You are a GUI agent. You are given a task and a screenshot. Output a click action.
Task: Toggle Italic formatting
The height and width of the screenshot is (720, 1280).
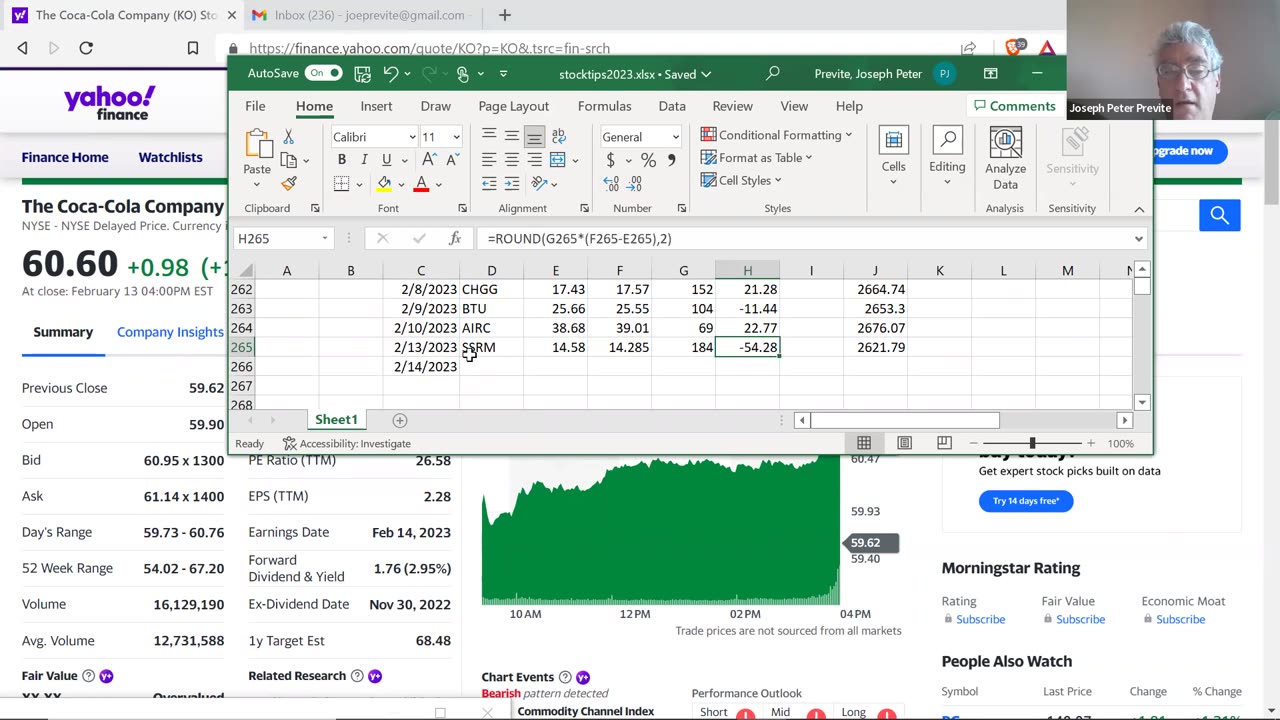tap(364, 160)
